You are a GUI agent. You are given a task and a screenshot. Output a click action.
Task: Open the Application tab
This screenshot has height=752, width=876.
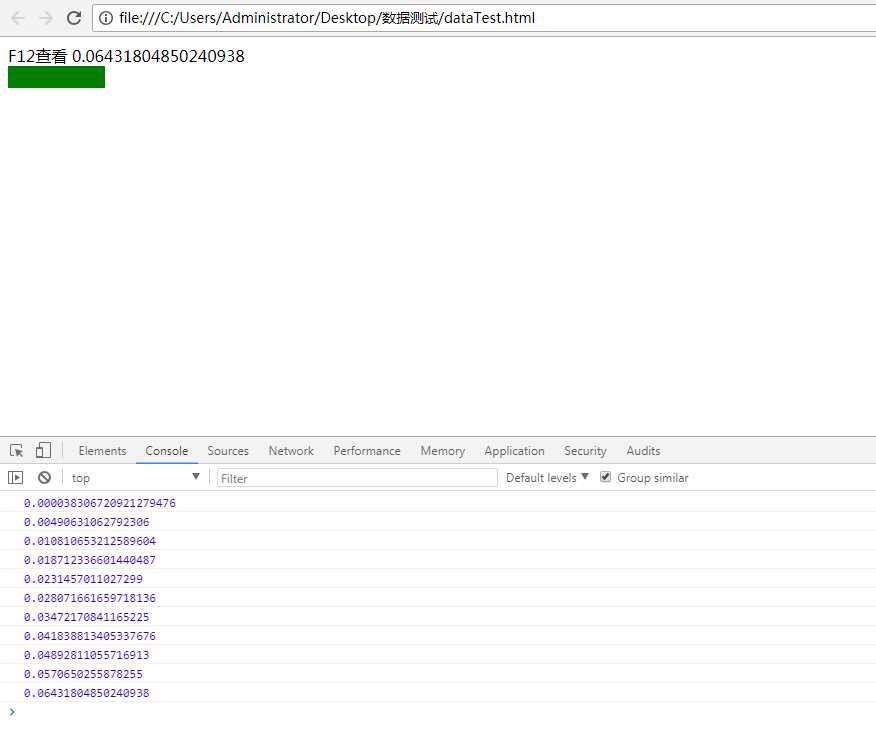point(515,451)
